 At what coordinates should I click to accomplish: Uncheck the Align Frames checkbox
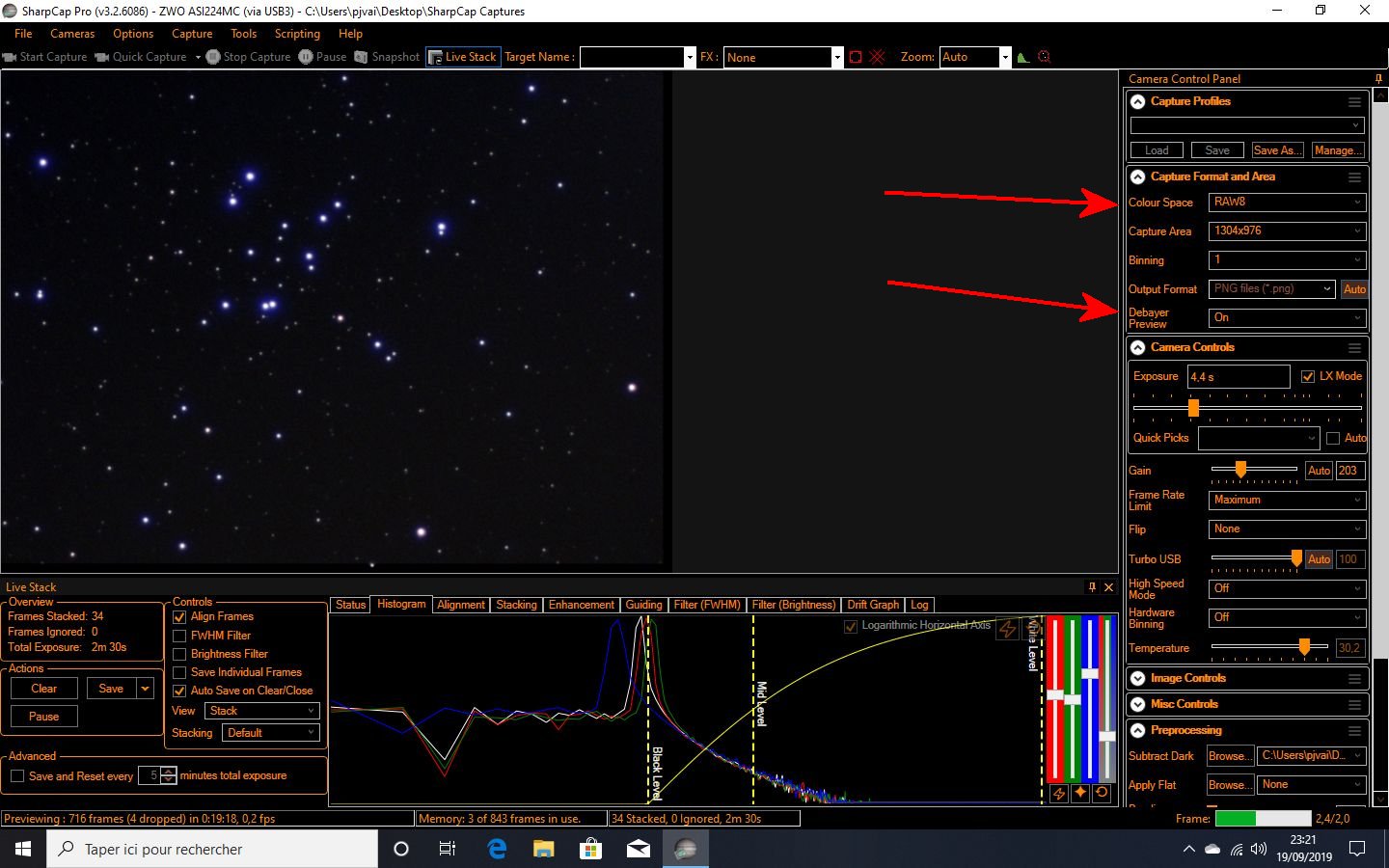[179, 616]
